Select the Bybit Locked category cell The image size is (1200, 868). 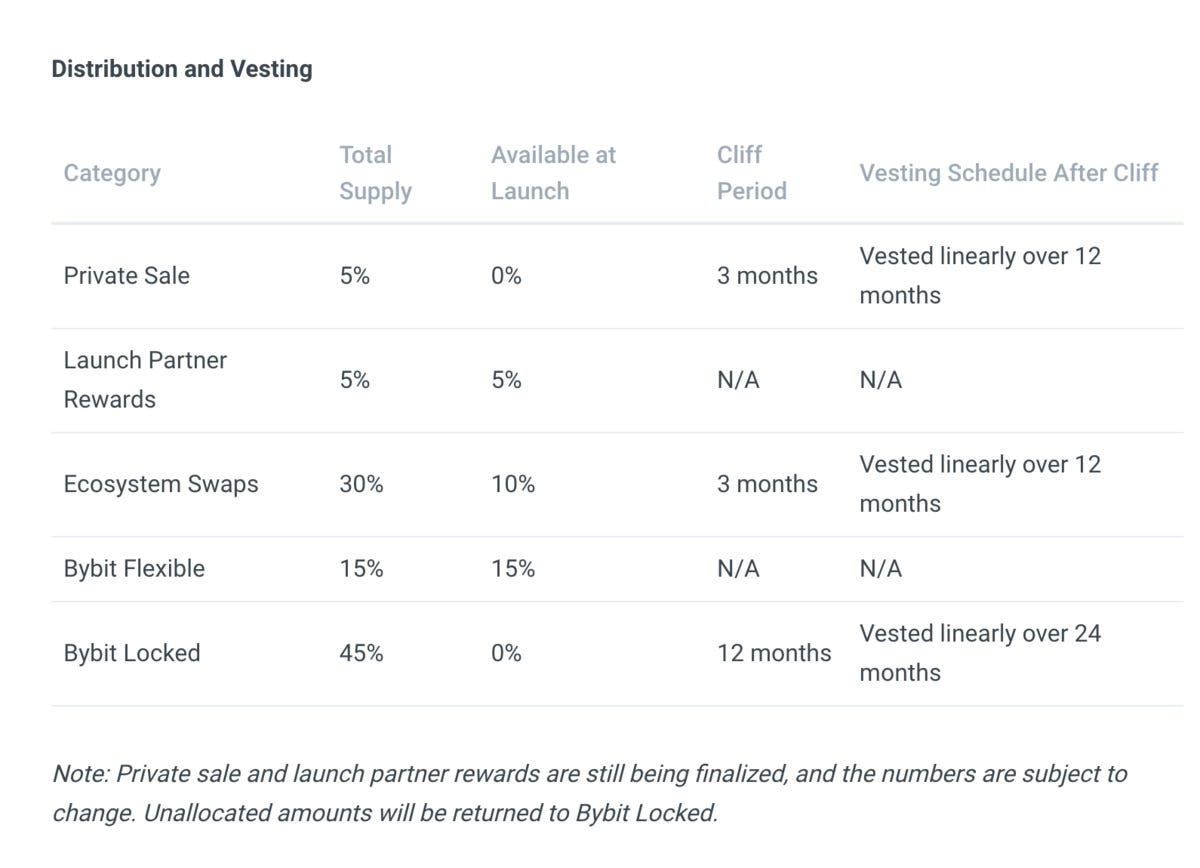[x=132, y=653]
